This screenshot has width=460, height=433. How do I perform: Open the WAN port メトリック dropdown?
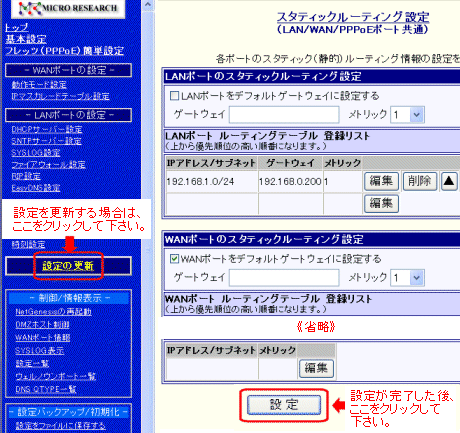tap(407, 278)
